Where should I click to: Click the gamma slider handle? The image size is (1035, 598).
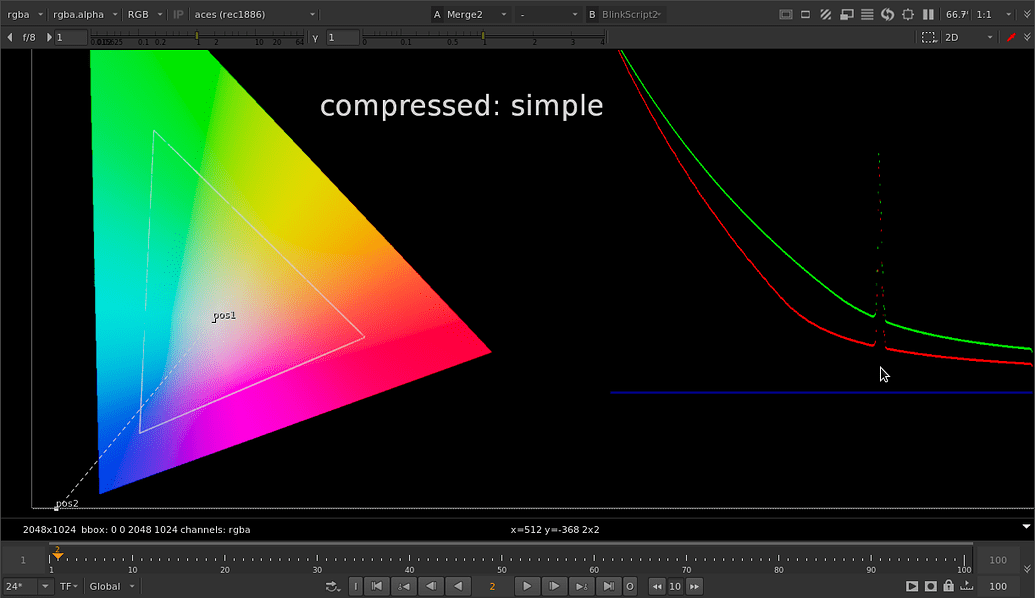(x=484, y=37)
